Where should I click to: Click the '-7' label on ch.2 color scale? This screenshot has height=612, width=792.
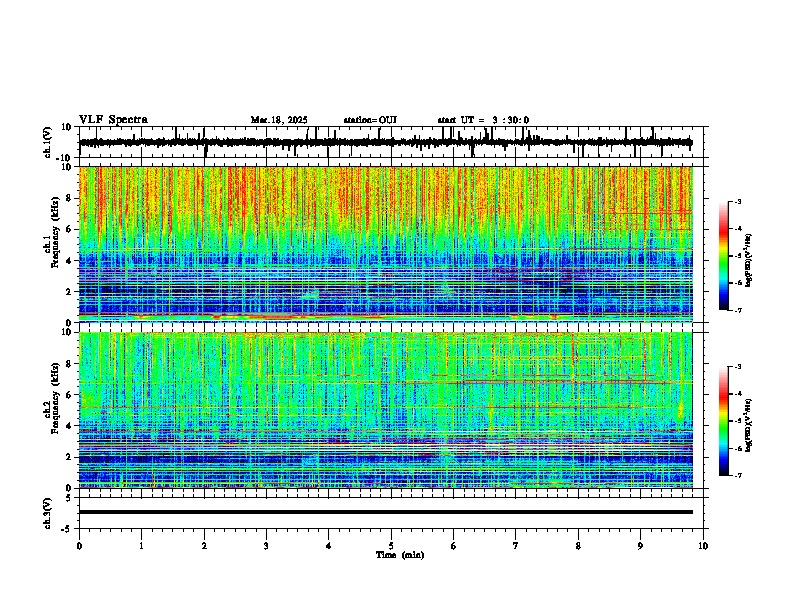[x=738, y=475]
